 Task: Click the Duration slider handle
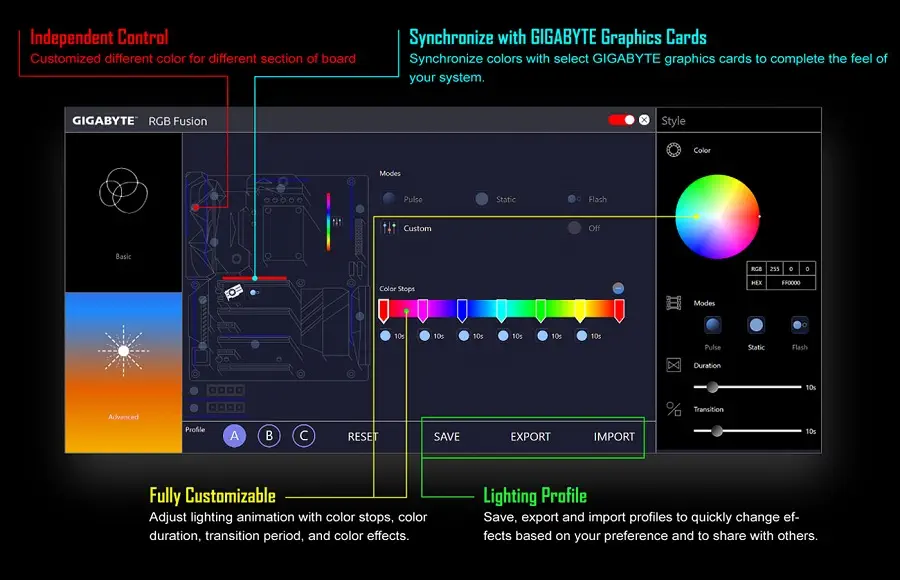point(712,386)
